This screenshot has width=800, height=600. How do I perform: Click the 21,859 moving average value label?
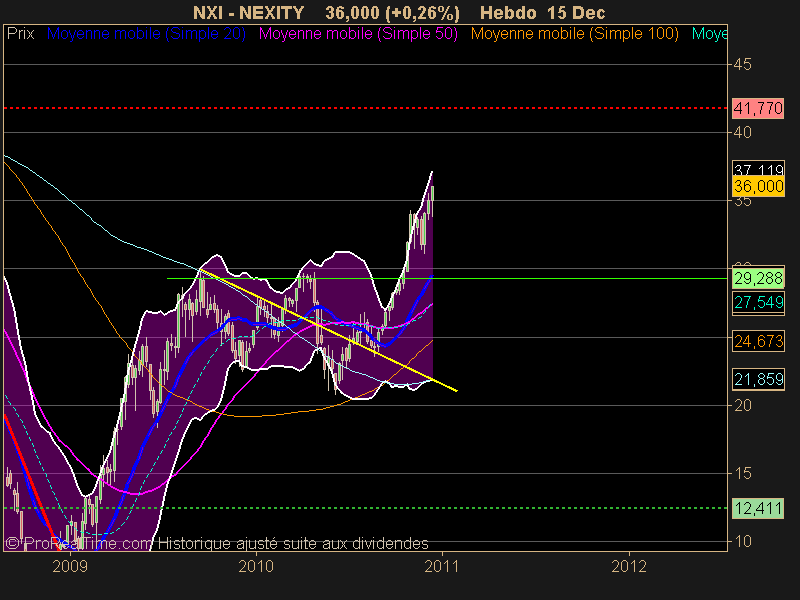pos(758,379)
